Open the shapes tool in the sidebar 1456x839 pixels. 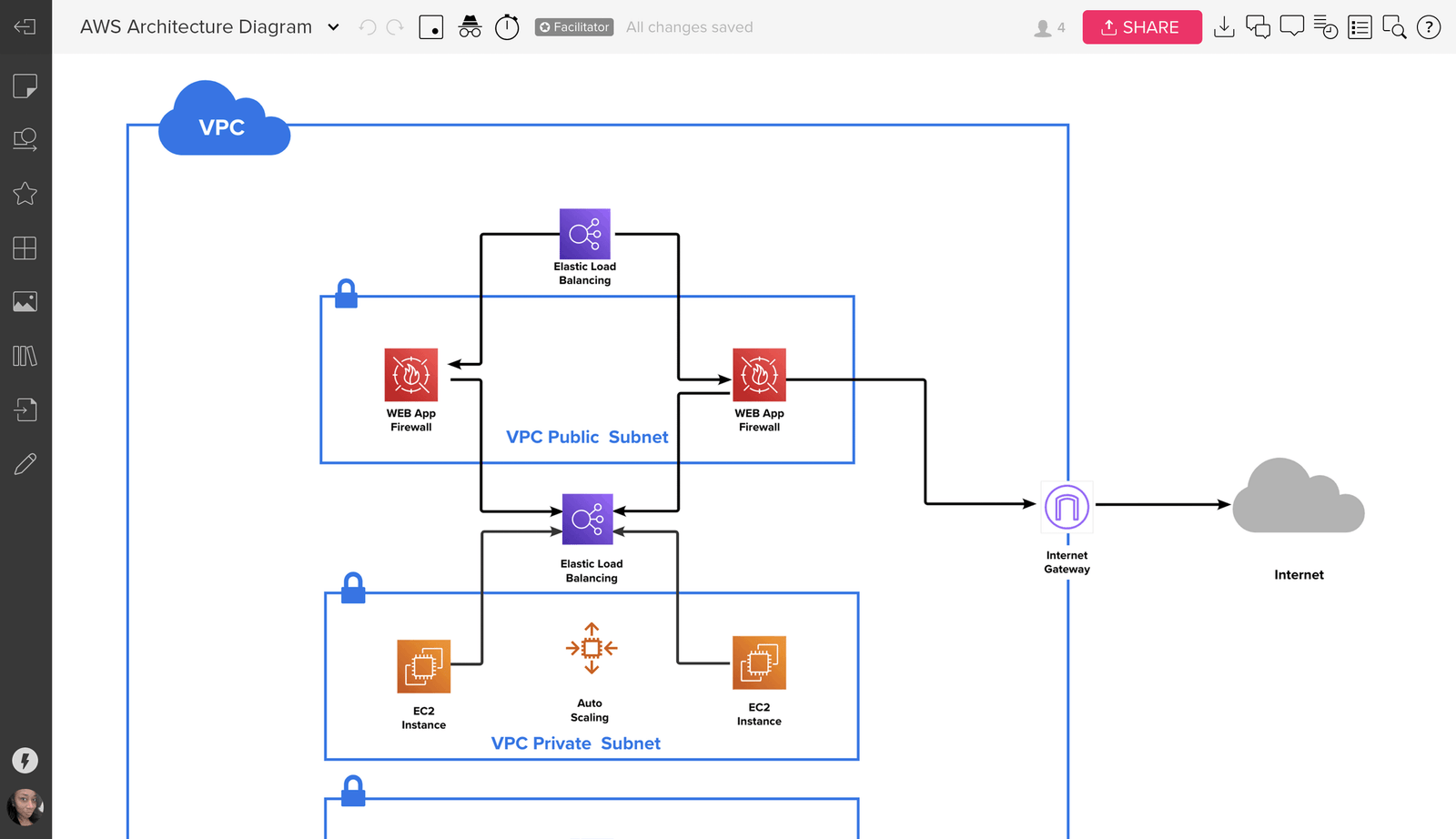click(25, 139)
